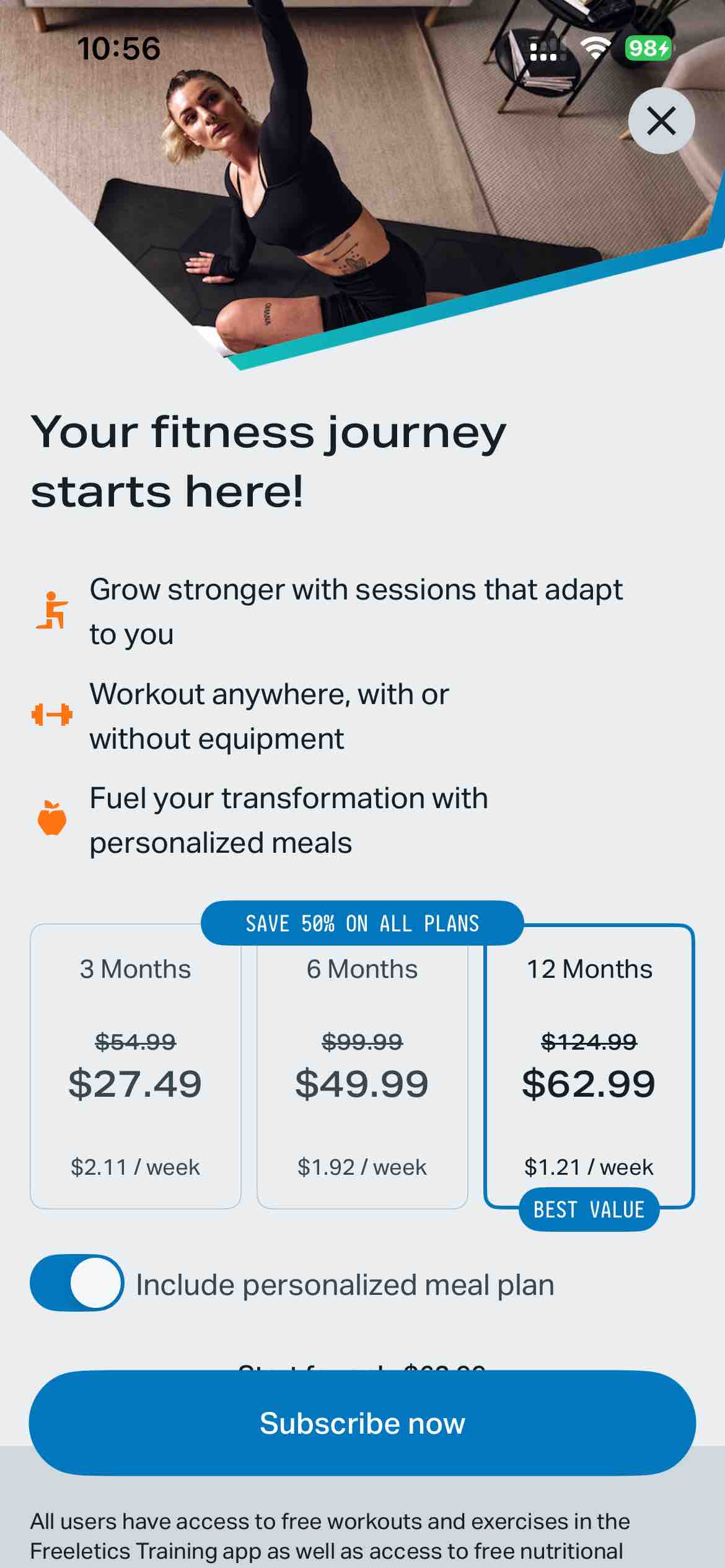Click the $1.21 per week label
Screen dimensions: 725x1568
coord(589,1167)
